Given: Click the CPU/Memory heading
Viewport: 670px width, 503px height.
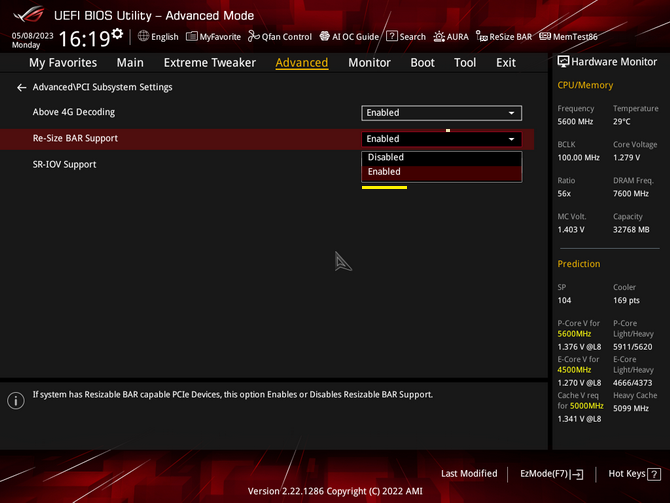Looking at the screenshot, I should coord(585,85).
